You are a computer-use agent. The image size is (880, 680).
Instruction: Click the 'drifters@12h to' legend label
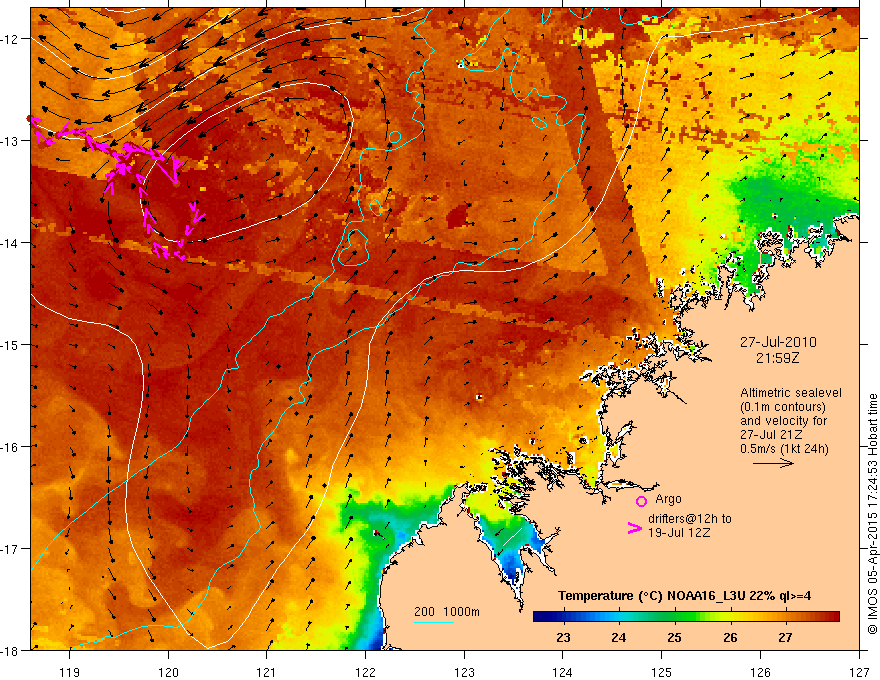coord(690,519)
